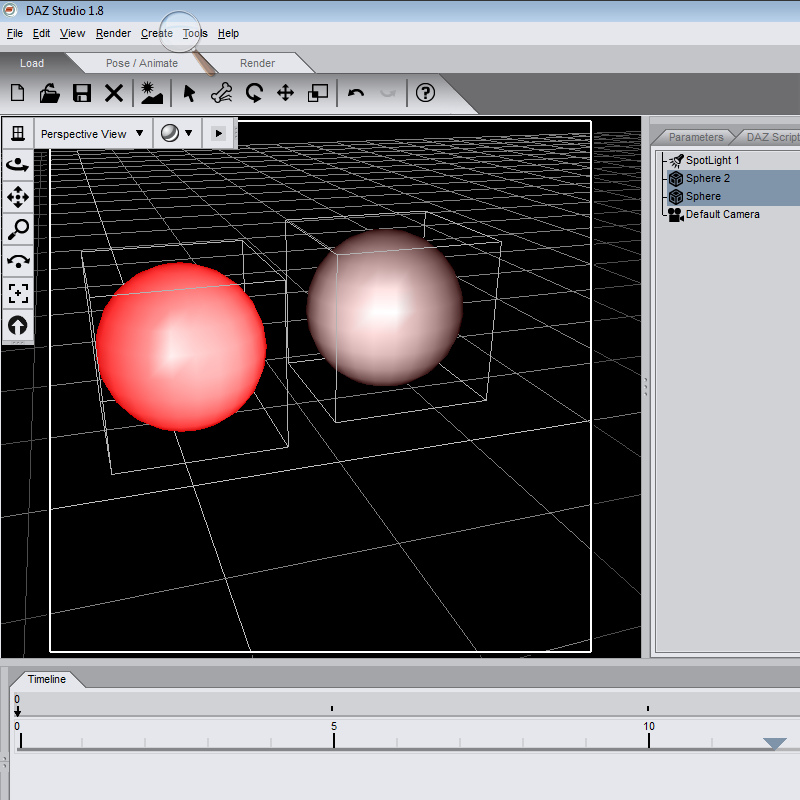This screenshot has height=800, width=800.
Task: Open the shading sphere style dropdown
Action: click(177, 133)
